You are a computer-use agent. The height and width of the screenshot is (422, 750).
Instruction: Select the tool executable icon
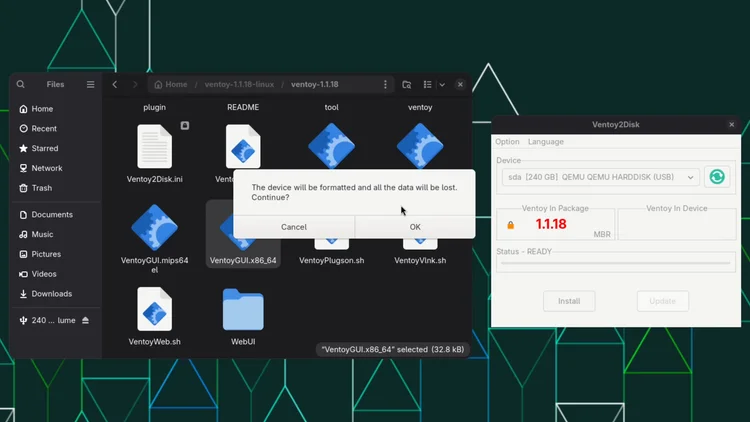pyautogui.click(x=331, y=145)
